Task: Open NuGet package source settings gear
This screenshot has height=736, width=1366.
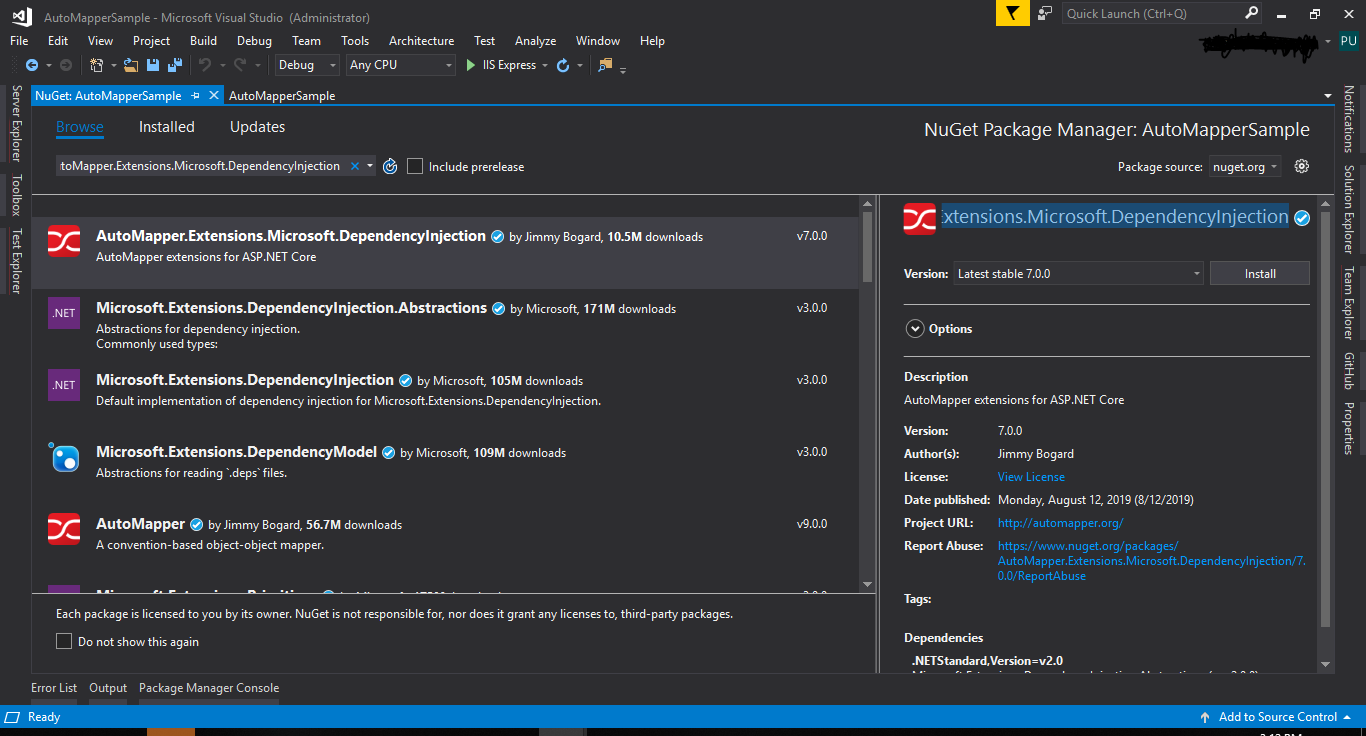Action: 1301,166
